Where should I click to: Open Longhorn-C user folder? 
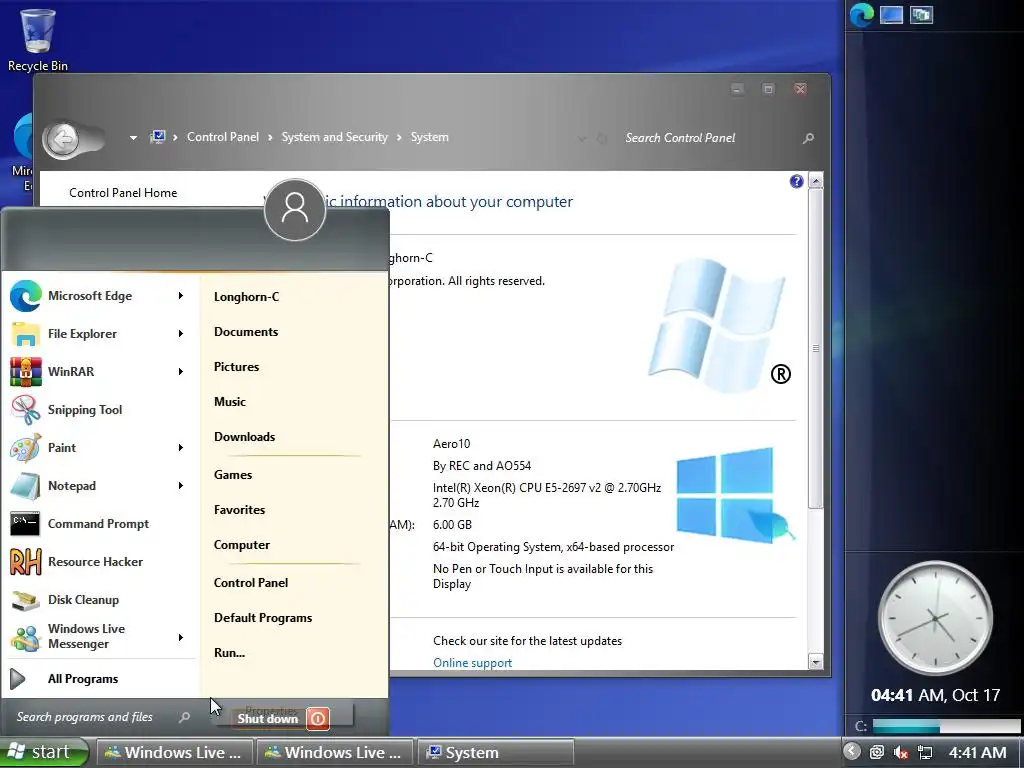point(246,296)
